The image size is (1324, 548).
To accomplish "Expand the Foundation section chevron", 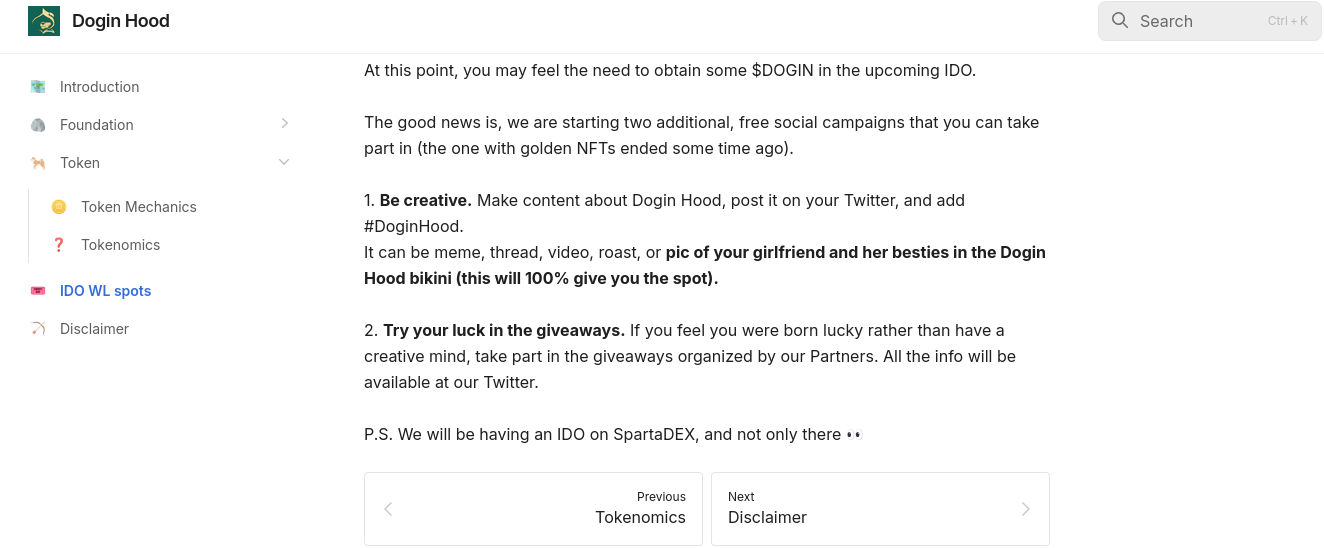I will (284, 124).
